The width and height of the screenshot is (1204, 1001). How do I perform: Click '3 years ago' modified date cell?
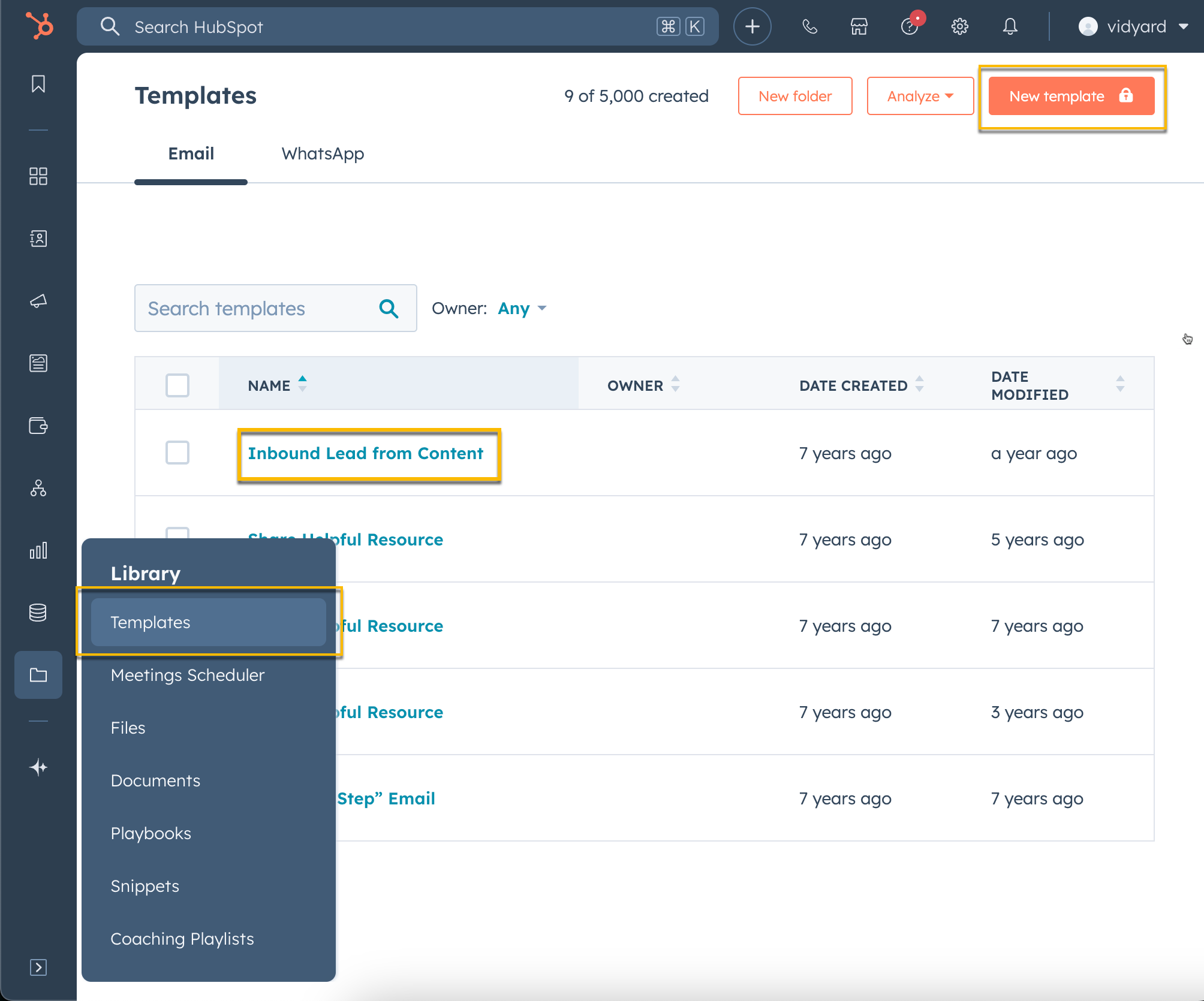click(x=1037, y=712)
